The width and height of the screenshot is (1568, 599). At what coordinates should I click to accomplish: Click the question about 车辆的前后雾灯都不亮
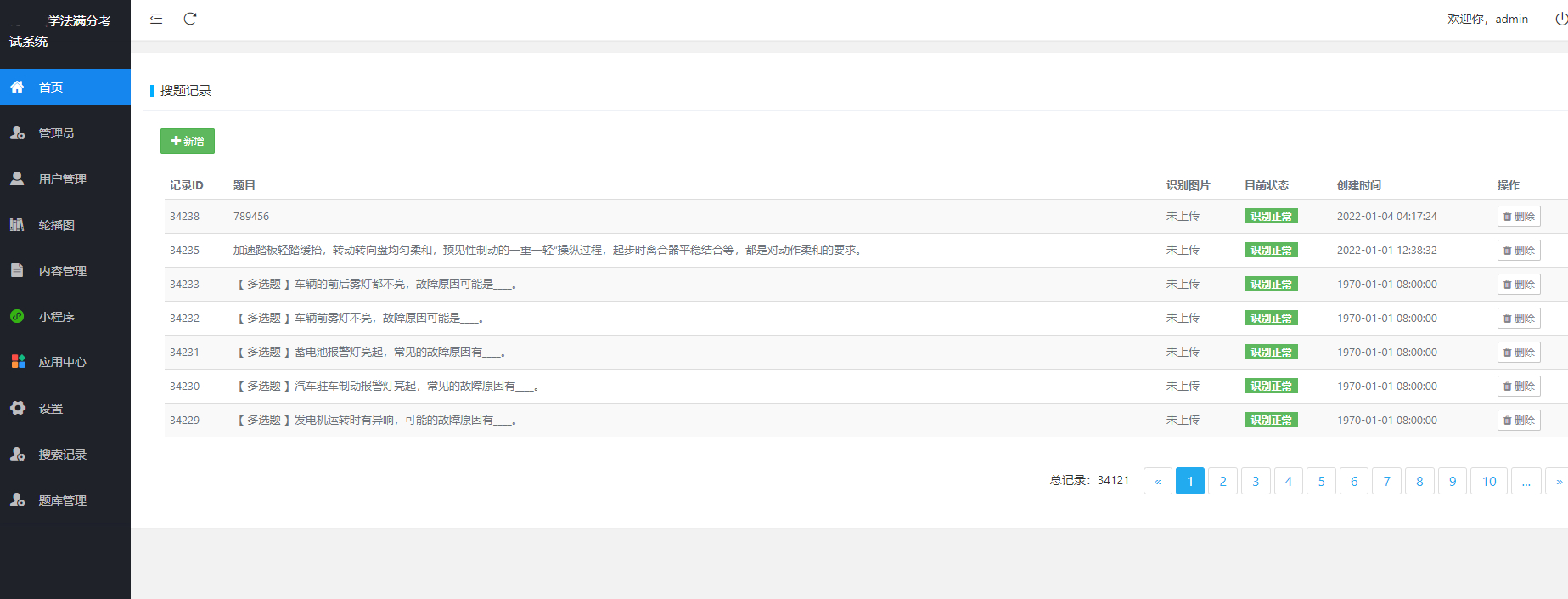click(376, 285)
